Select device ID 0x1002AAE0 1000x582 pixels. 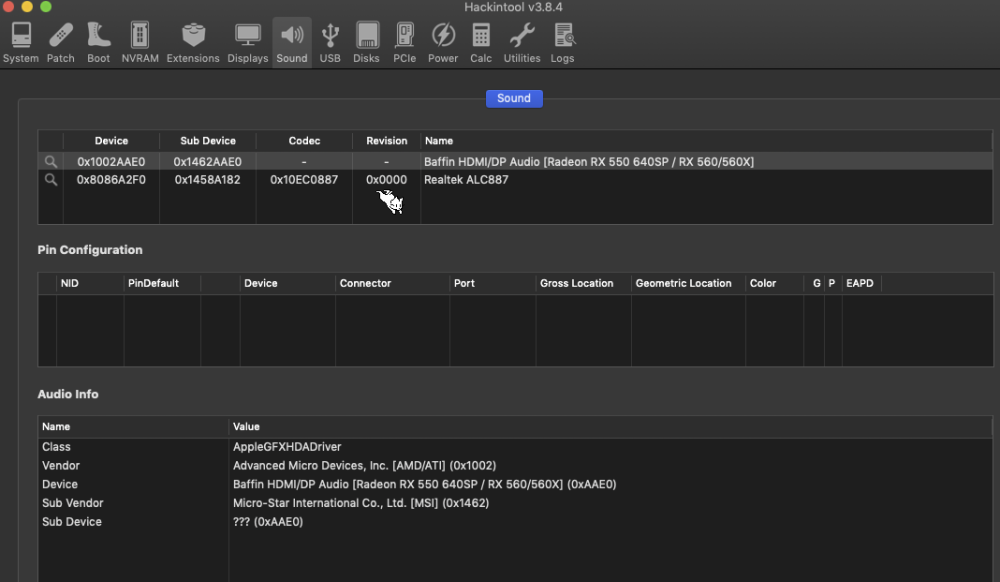tap(111, 162)
